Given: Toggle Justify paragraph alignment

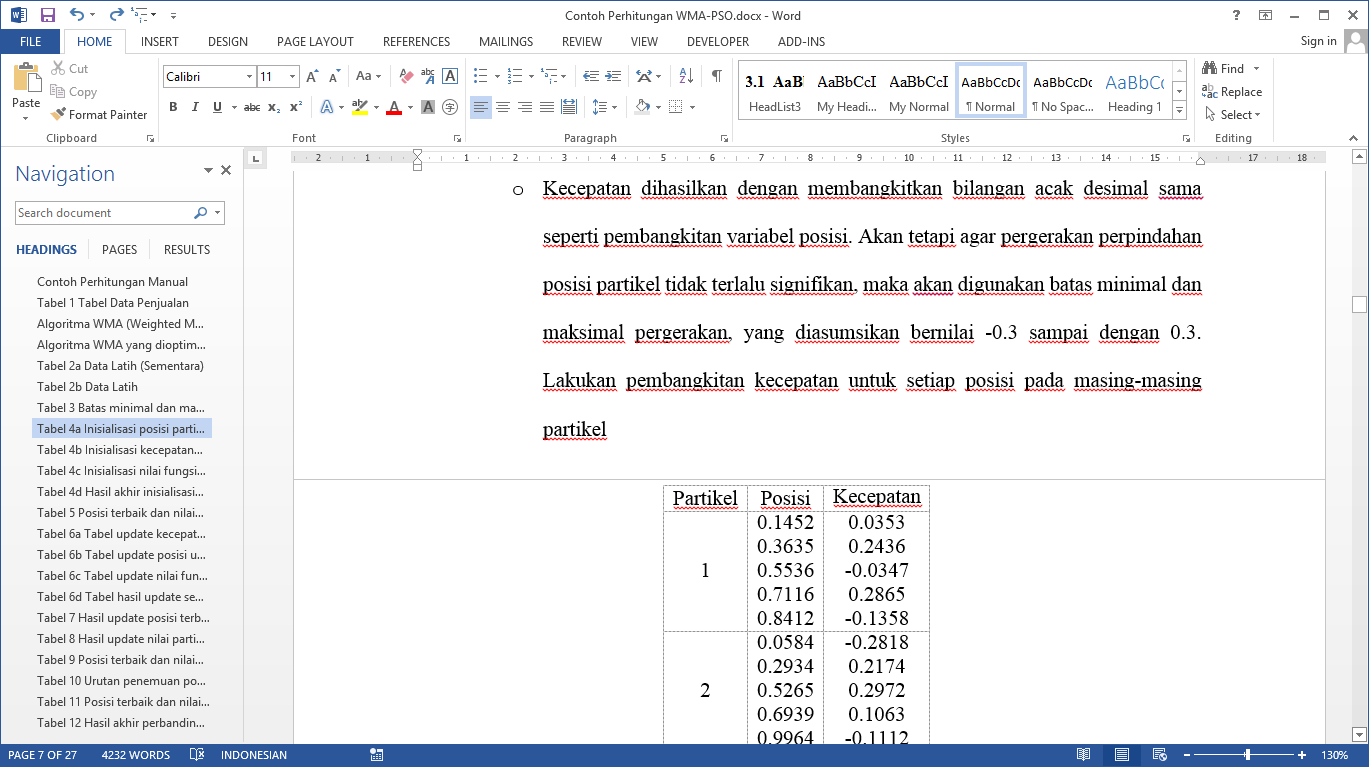Looking at the screenshot, I should (547, 107).
